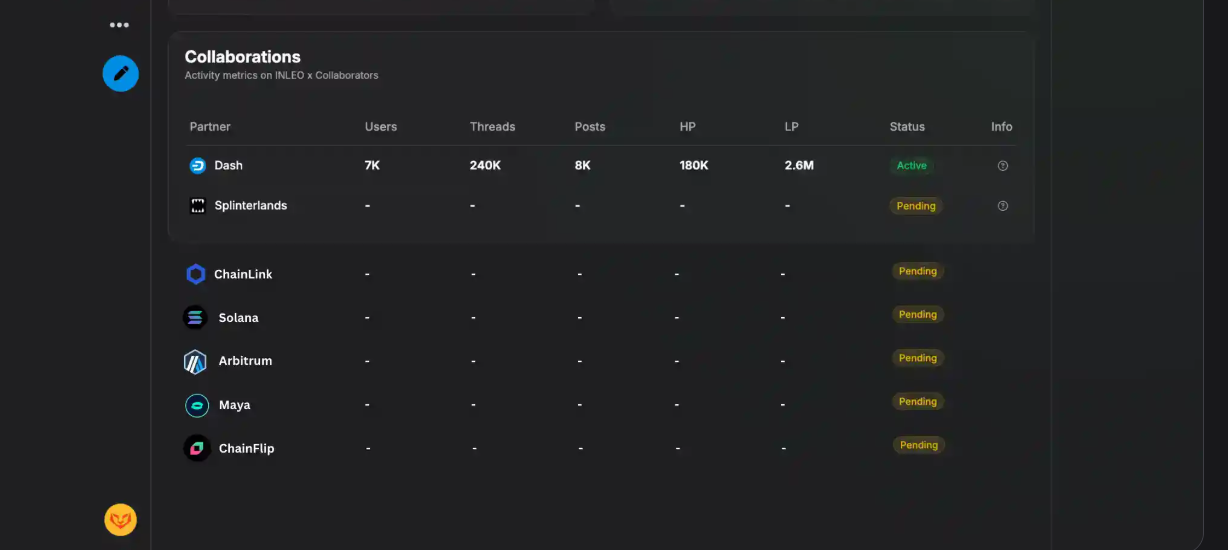
Task: Click the Status column header
Action: 907,127
